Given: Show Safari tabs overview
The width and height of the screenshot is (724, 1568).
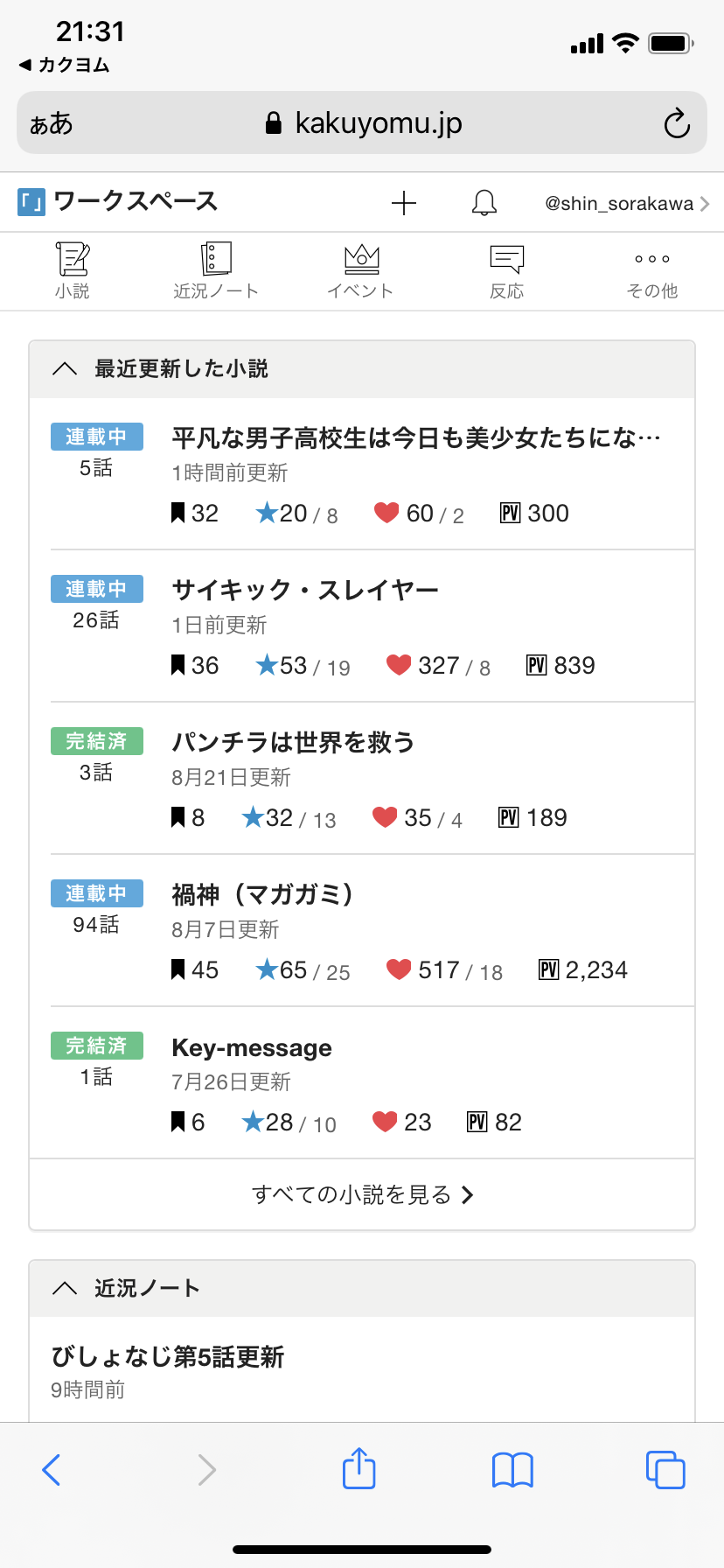Looking at the screenshot, I should click(x=665, y=1469).
